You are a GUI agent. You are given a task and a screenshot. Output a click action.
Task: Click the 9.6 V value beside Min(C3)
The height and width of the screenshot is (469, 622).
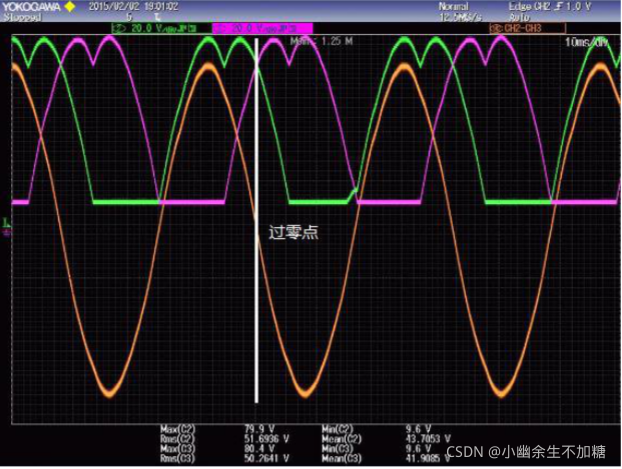[x=419, y=449]
